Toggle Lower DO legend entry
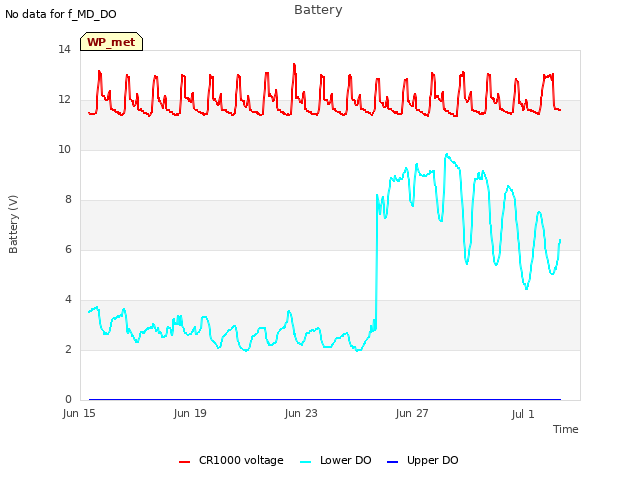 336,460
